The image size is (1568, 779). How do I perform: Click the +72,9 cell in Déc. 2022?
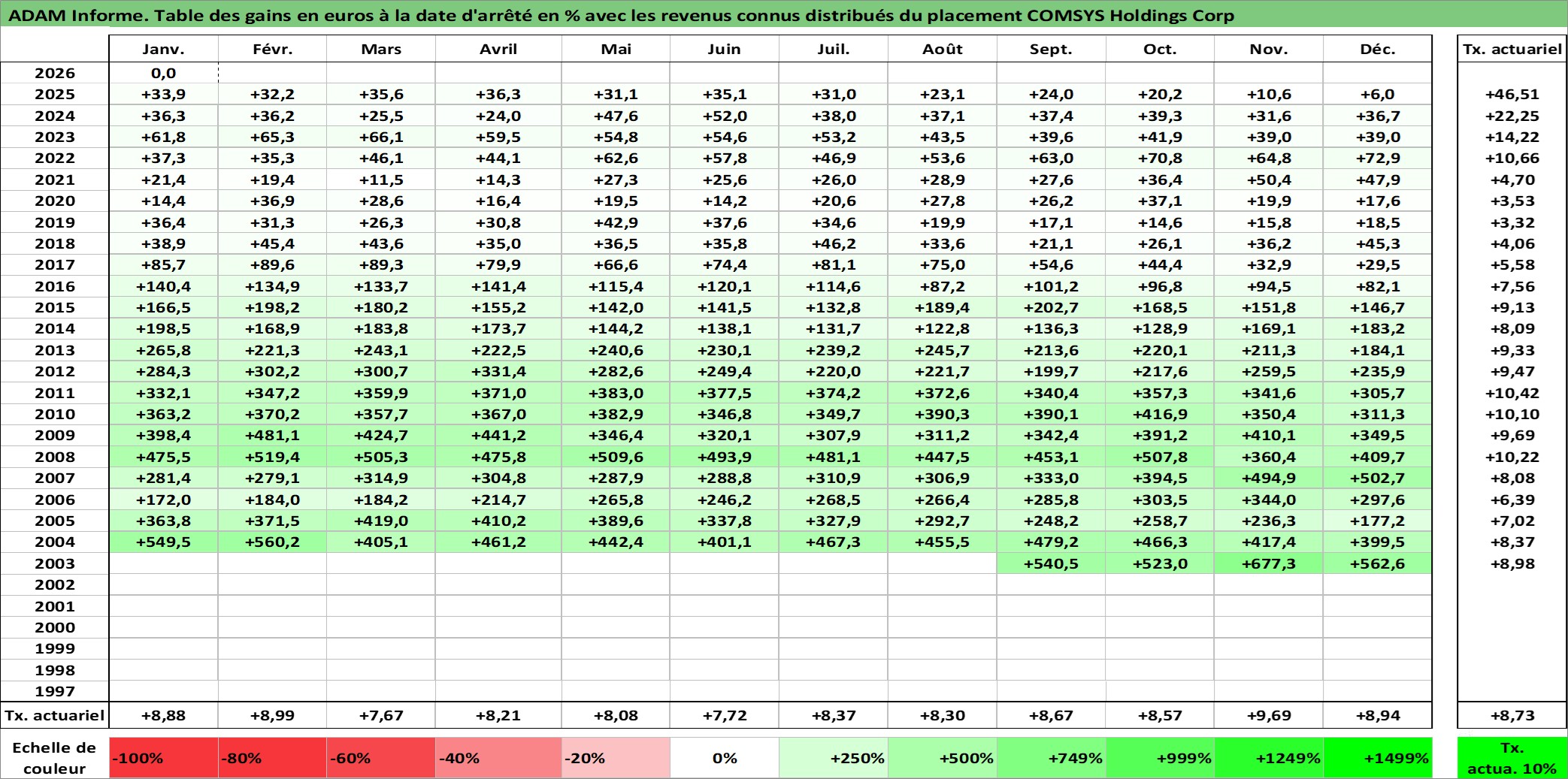tap(1377, 158)
